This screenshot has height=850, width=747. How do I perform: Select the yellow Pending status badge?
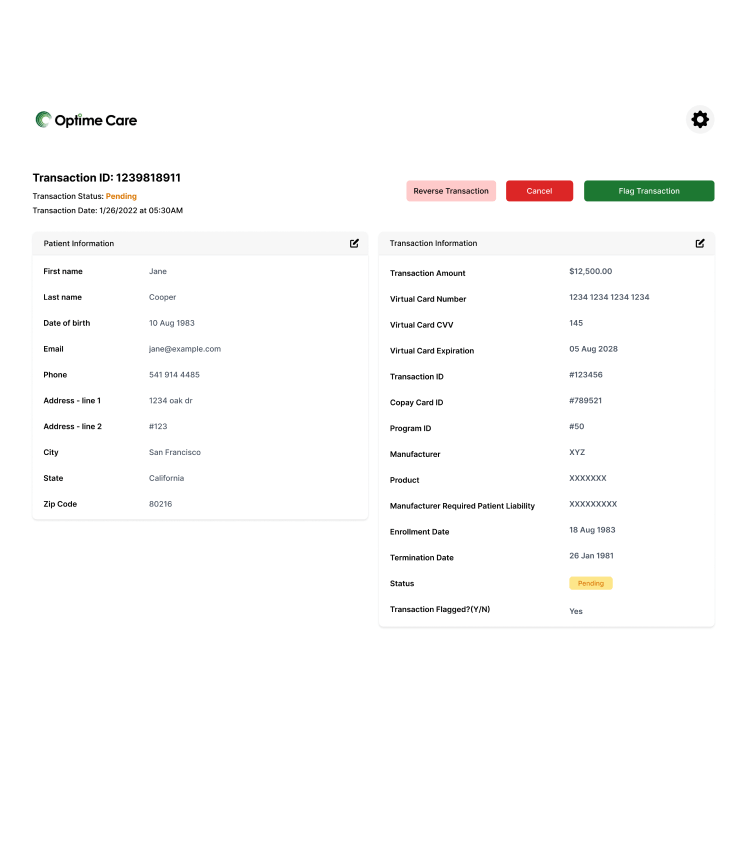click(590, 583)
